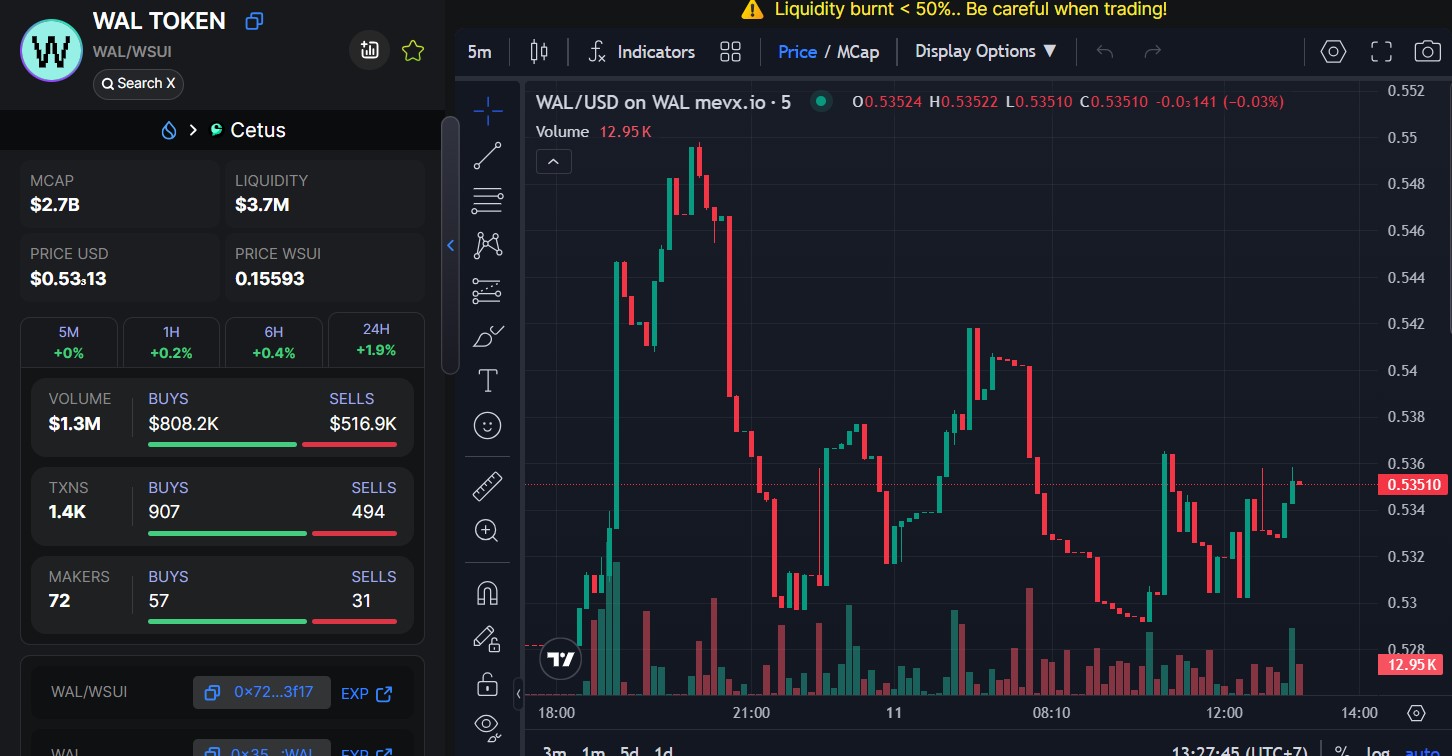Choose the text annotation tool
This screenshot has height=756, width=1452.
(487, 380)
